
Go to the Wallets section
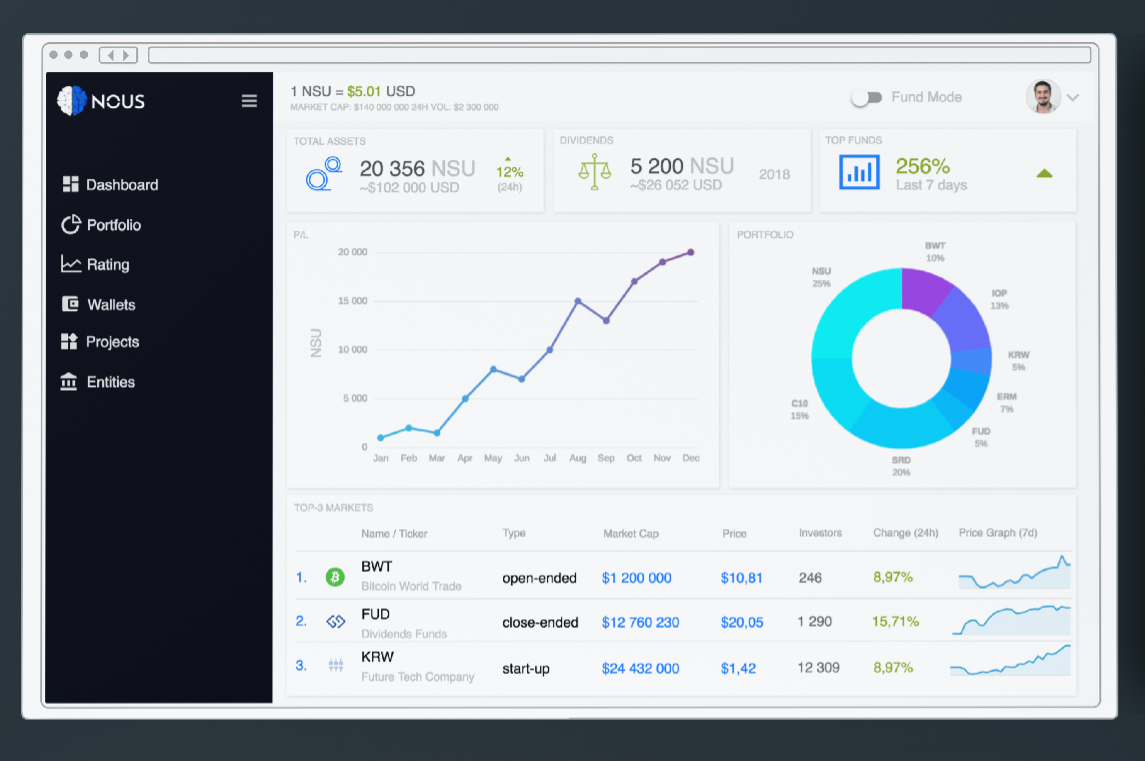click(99, 305)
